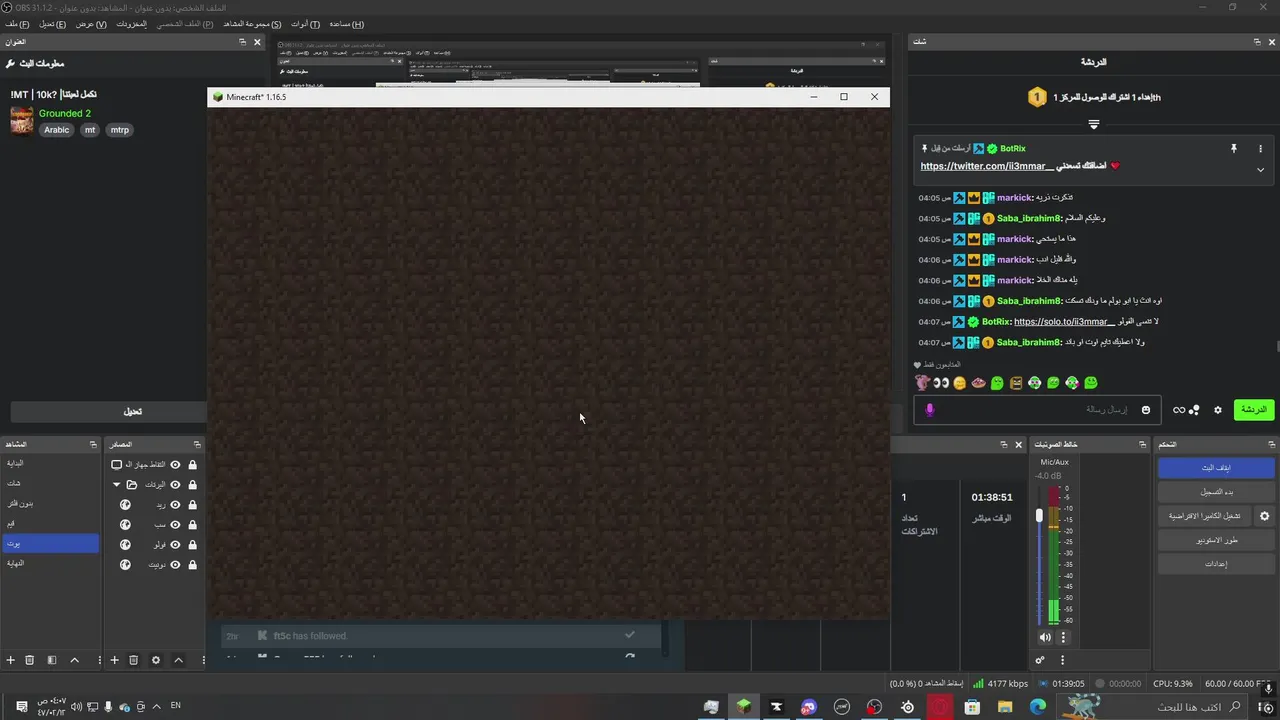Image resolution: width=1280 pixels, height=720 pixels.
Task: Close the stream information dock
Action: point(257,42)
